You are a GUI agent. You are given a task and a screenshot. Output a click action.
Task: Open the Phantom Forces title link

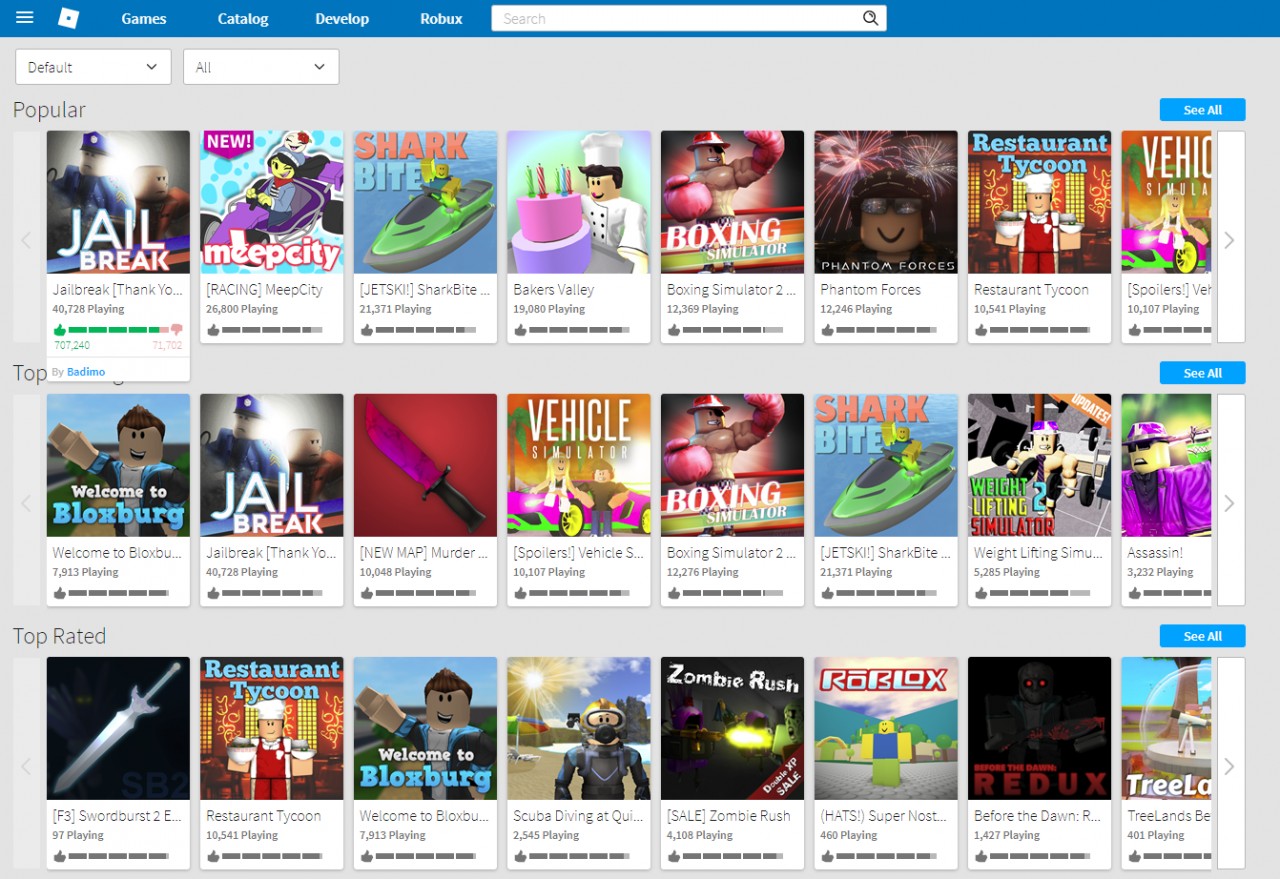point(871,289)
